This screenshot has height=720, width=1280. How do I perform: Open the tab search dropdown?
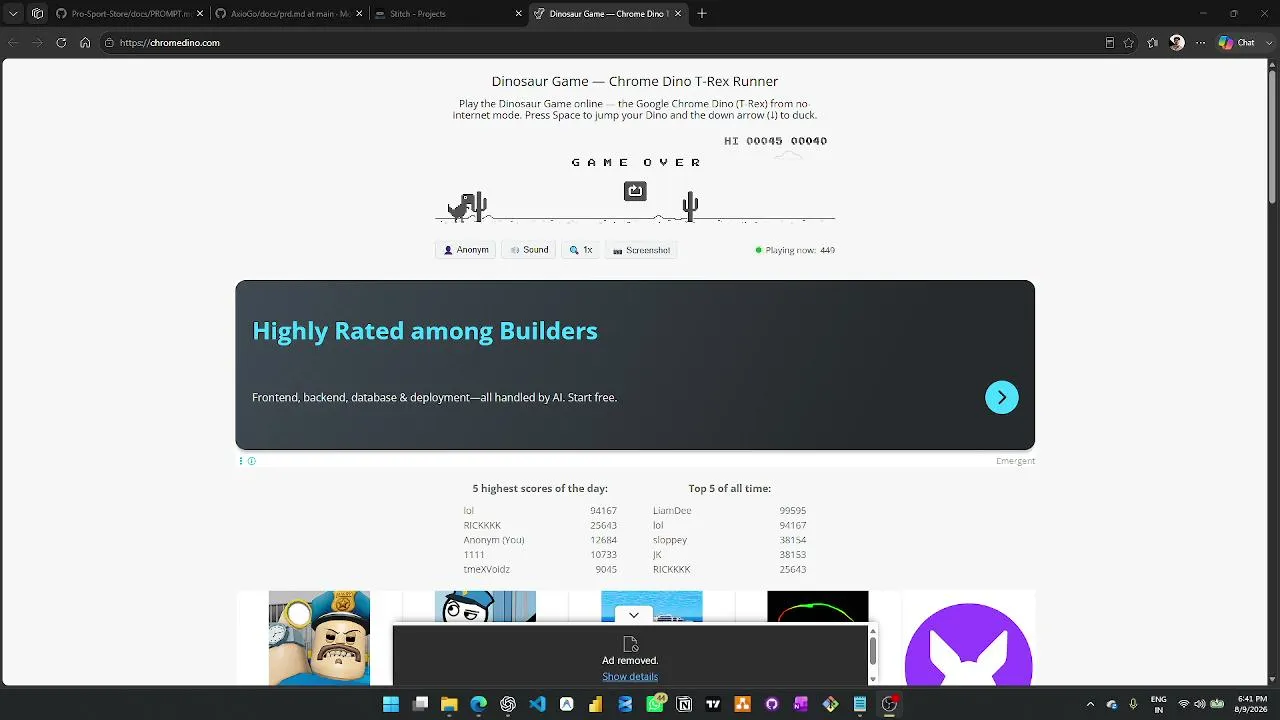13,14
